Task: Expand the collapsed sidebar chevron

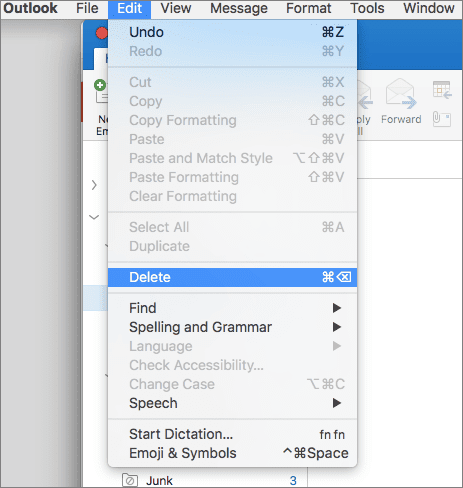Action: pos(94,185)
